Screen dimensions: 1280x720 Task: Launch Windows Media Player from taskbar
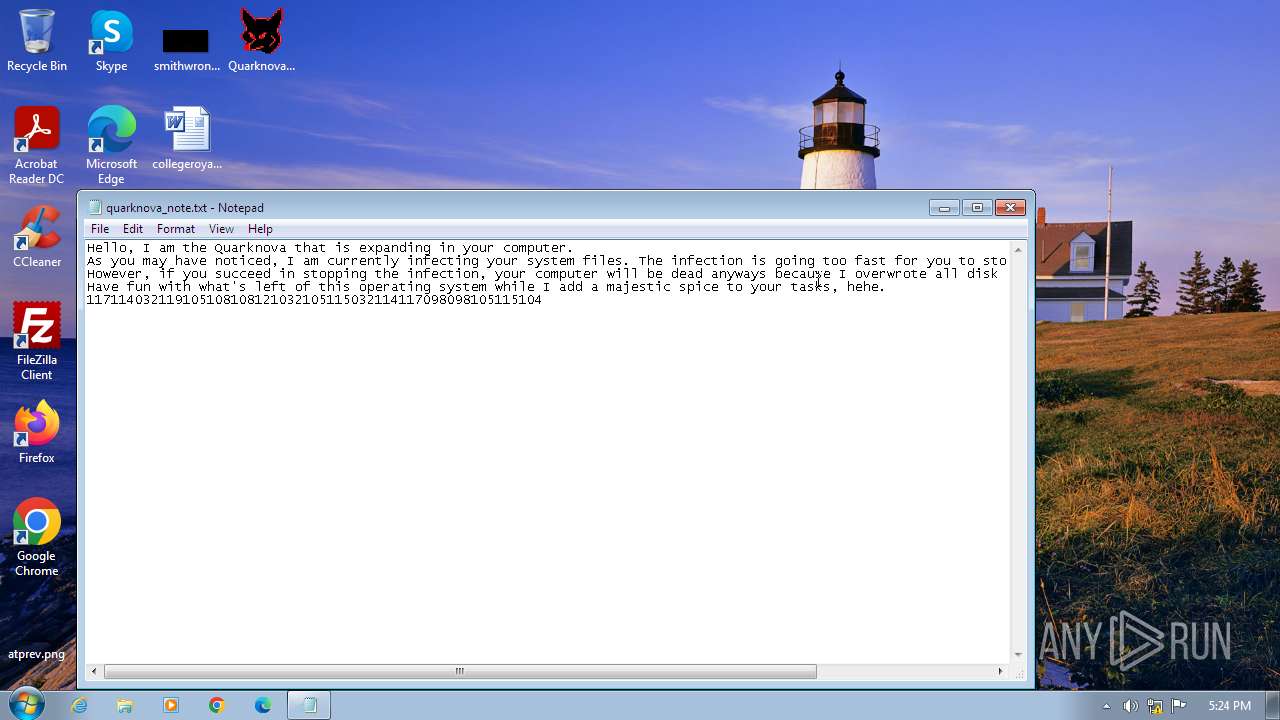171,705
